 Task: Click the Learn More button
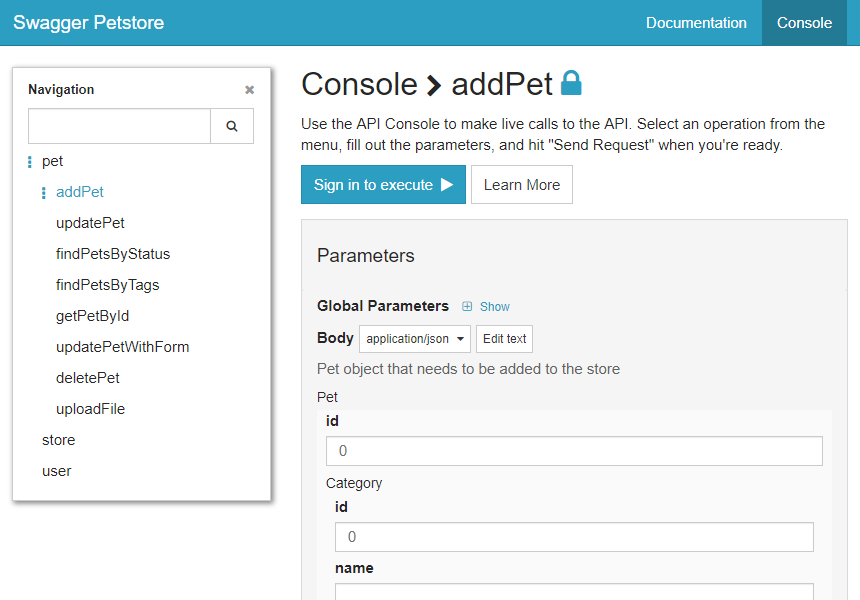[522, 185]
